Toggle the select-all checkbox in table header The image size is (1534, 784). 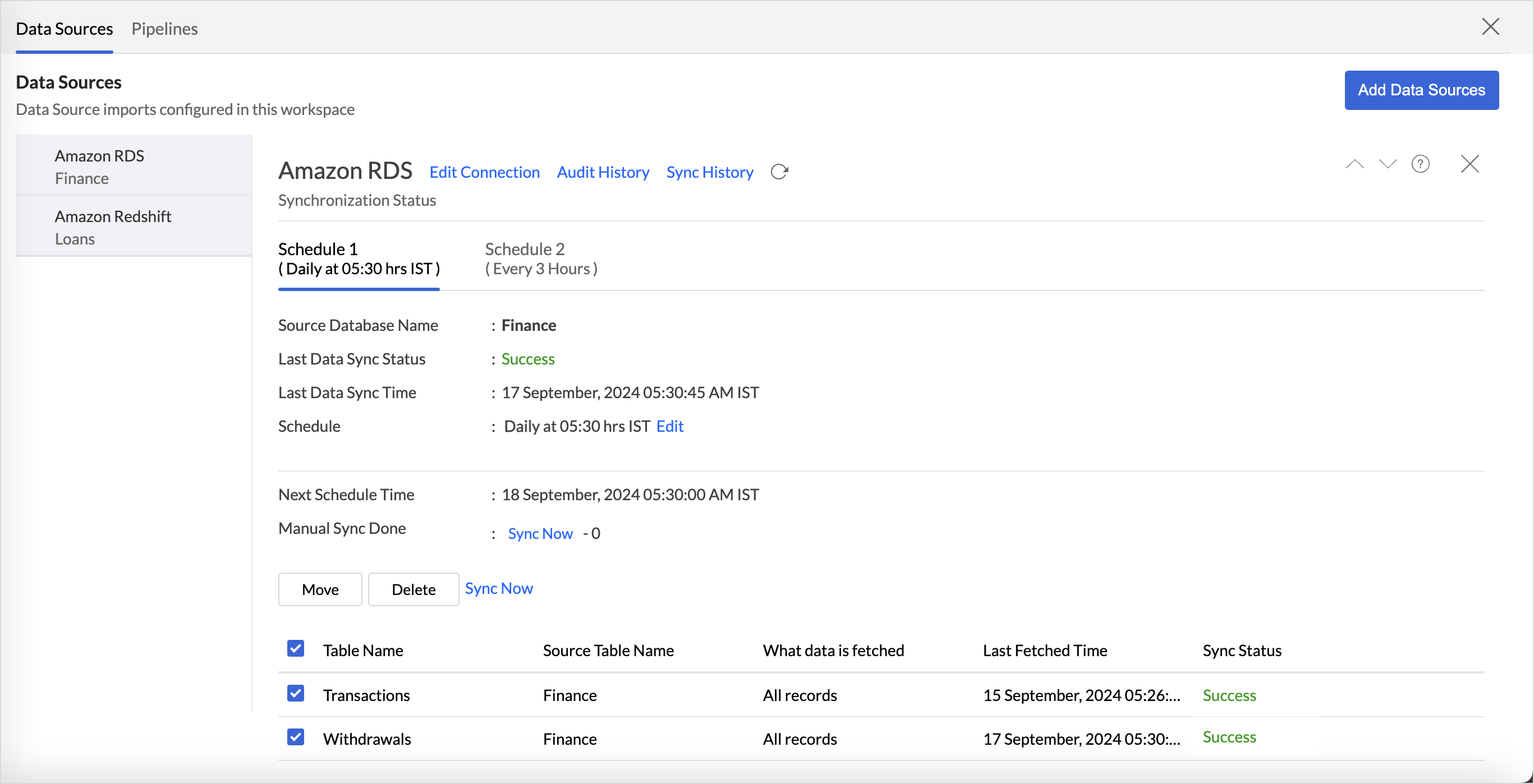[x=295, y=649]
